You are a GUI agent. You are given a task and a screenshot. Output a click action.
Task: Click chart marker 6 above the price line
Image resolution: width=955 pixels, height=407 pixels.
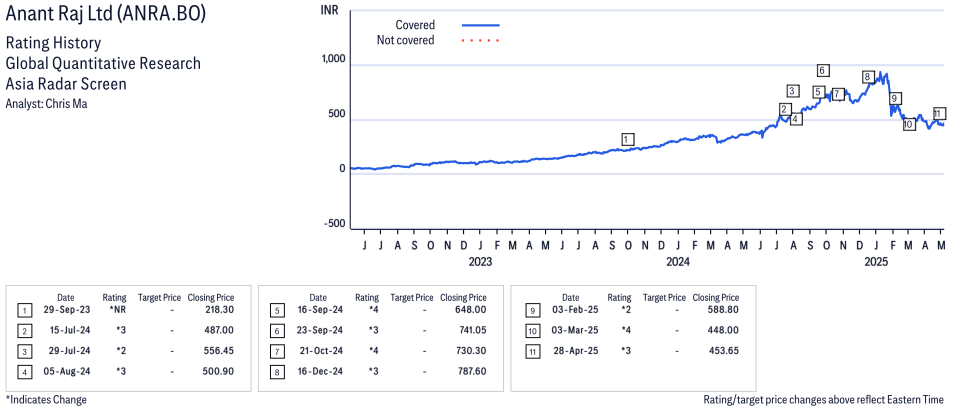pyautogui.click(x=823, y=70)
